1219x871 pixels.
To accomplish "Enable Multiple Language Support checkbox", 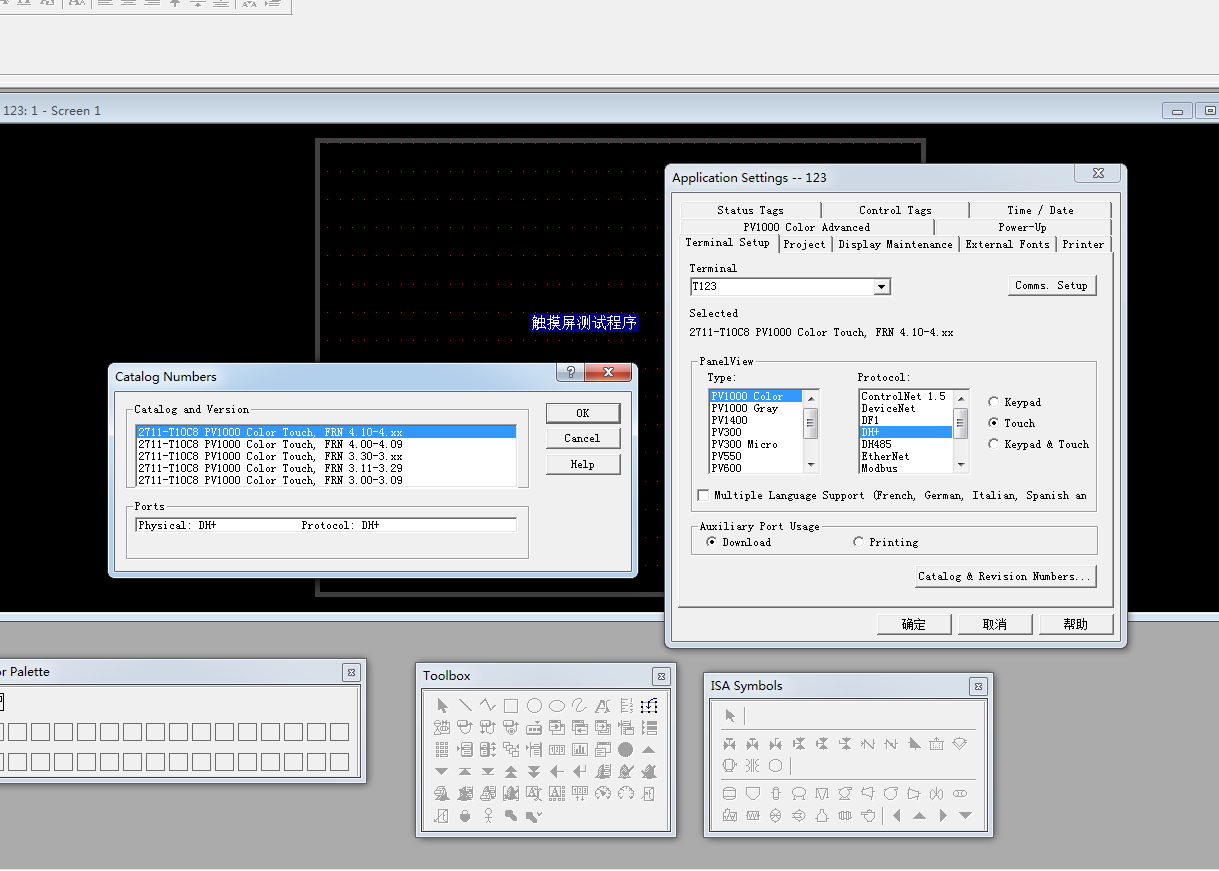I will (x=704, y=495).
